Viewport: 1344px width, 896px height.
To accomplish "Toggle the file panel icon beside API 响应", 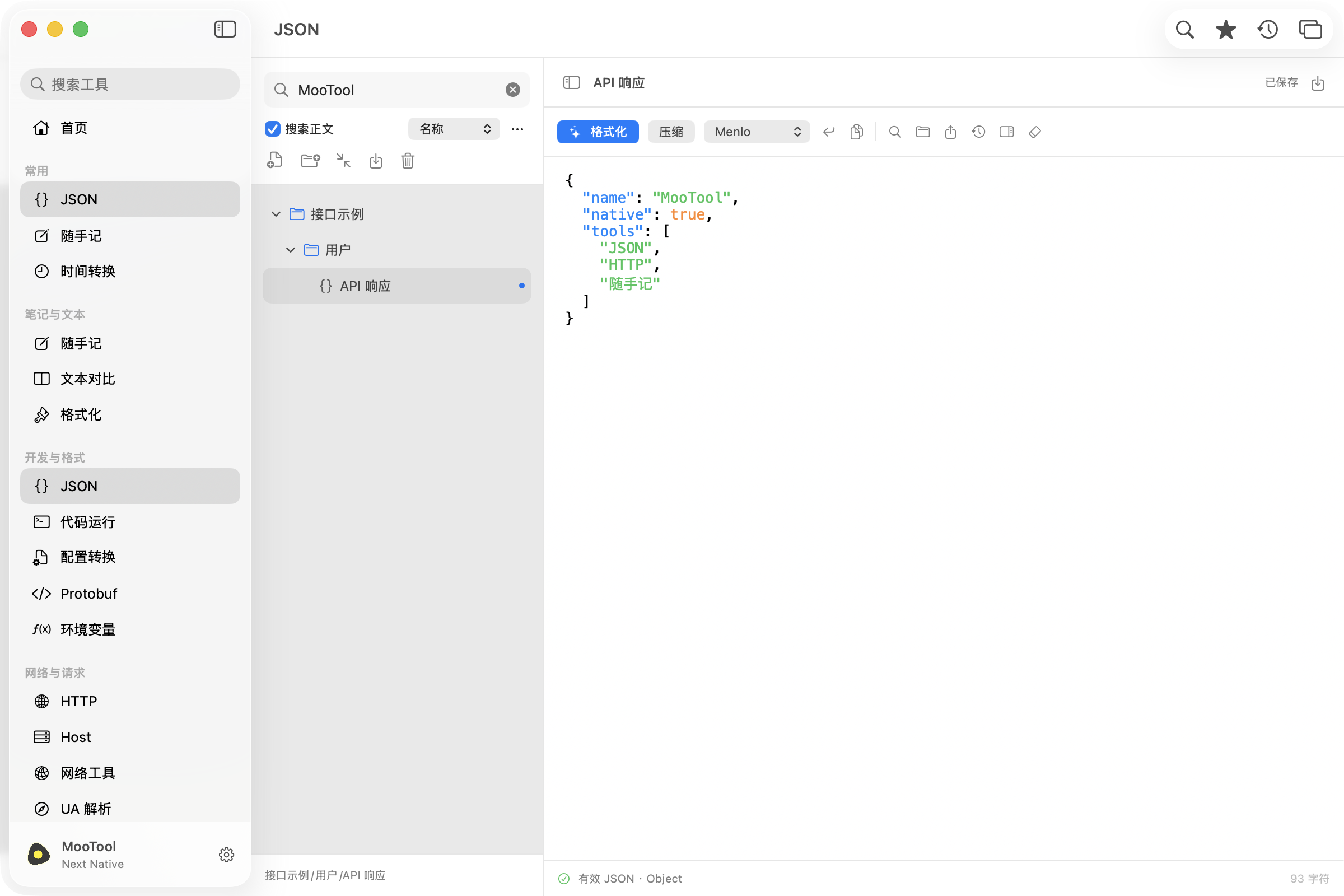I will 571,83.
